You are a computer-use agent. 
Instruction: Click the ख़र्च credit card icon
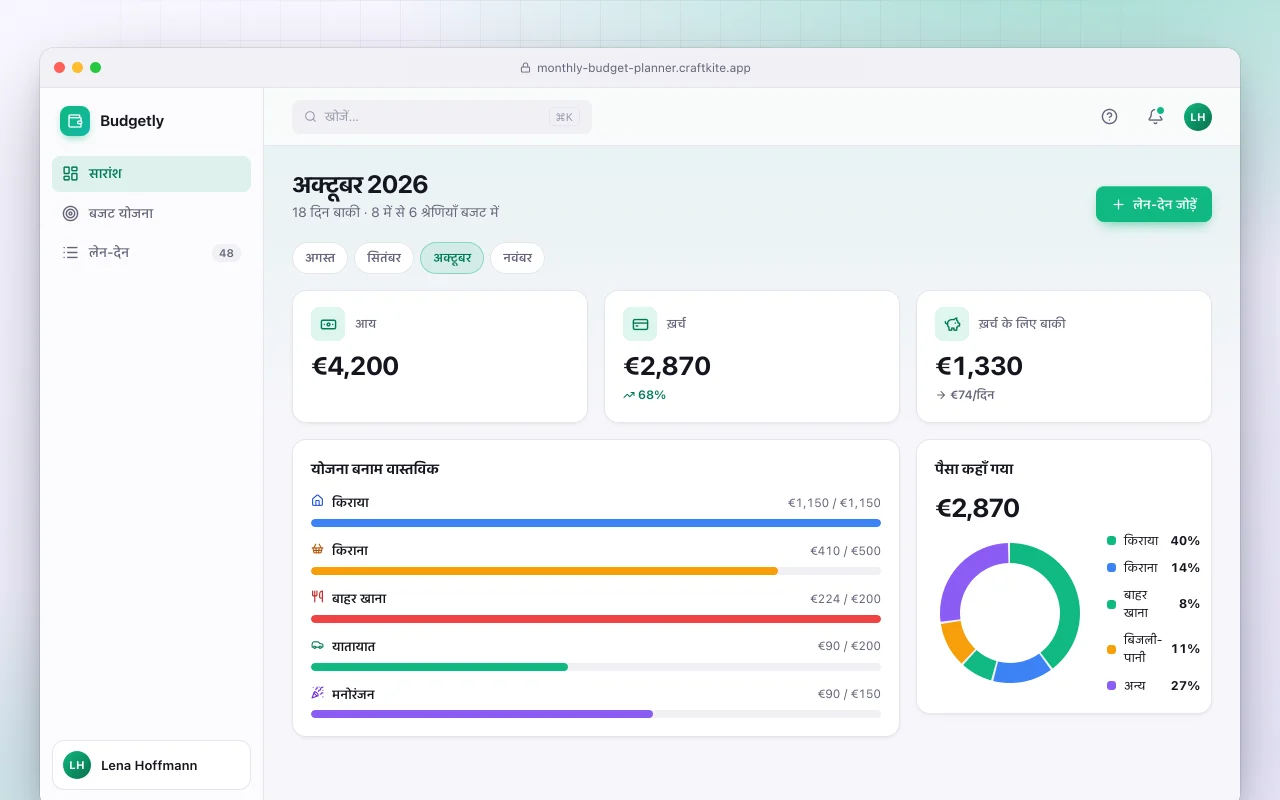tap(640, 324)
